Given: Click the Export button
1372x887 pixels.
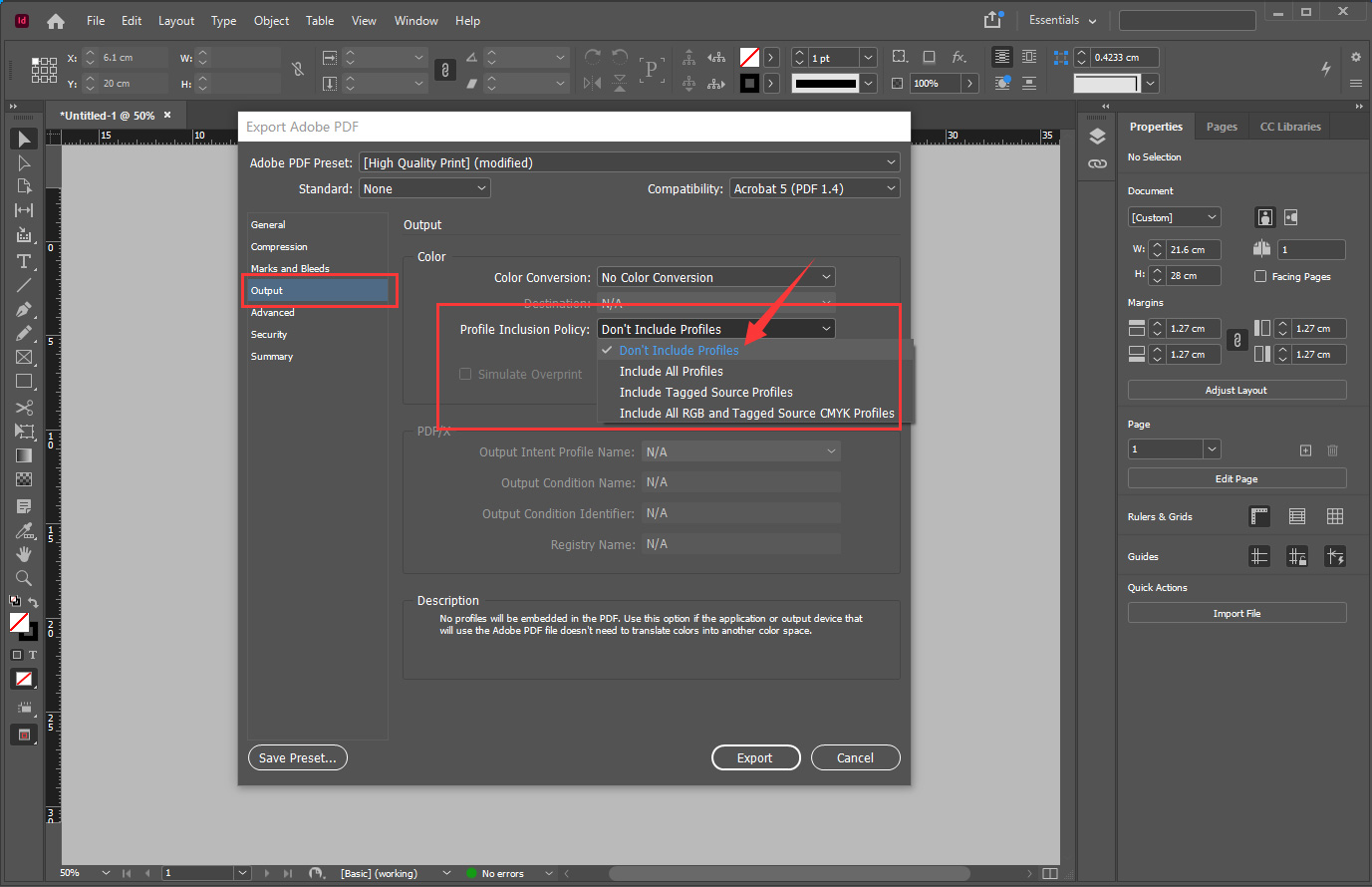Looking at the screenshot, I should [755, 757].
